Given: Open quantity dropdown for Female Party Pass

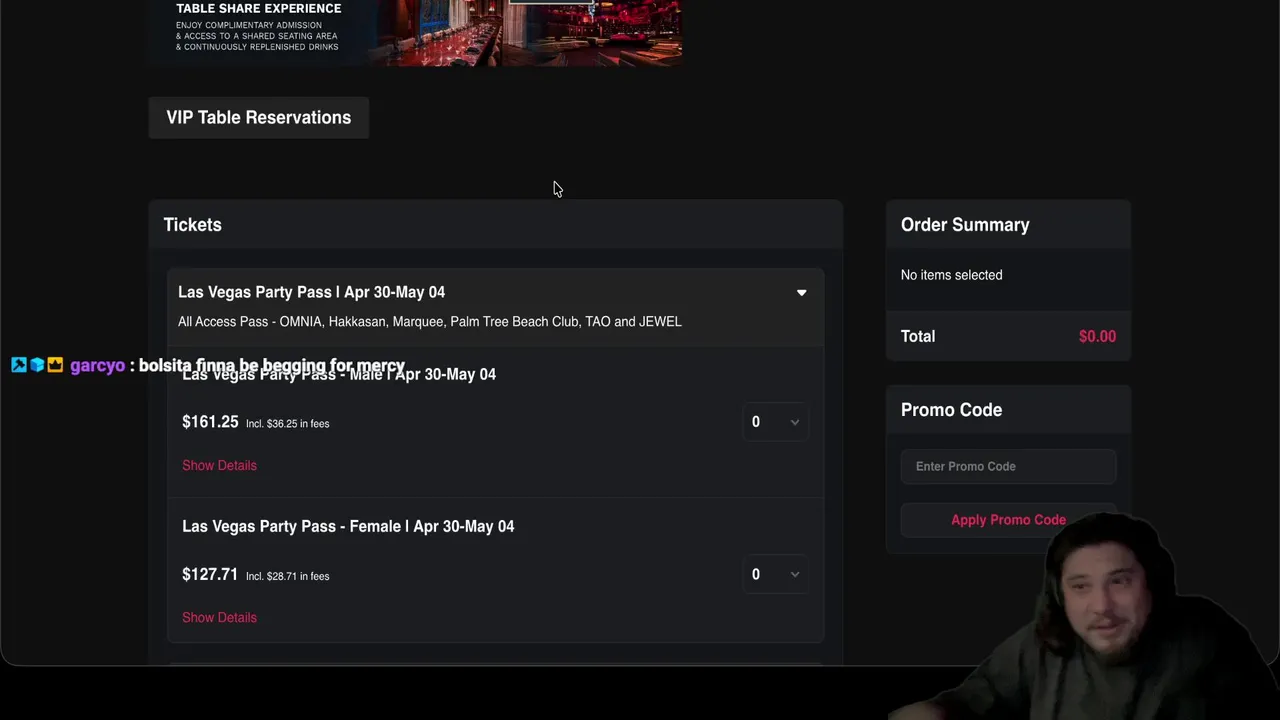Looking at the screenshot, I should pos(775,574).
